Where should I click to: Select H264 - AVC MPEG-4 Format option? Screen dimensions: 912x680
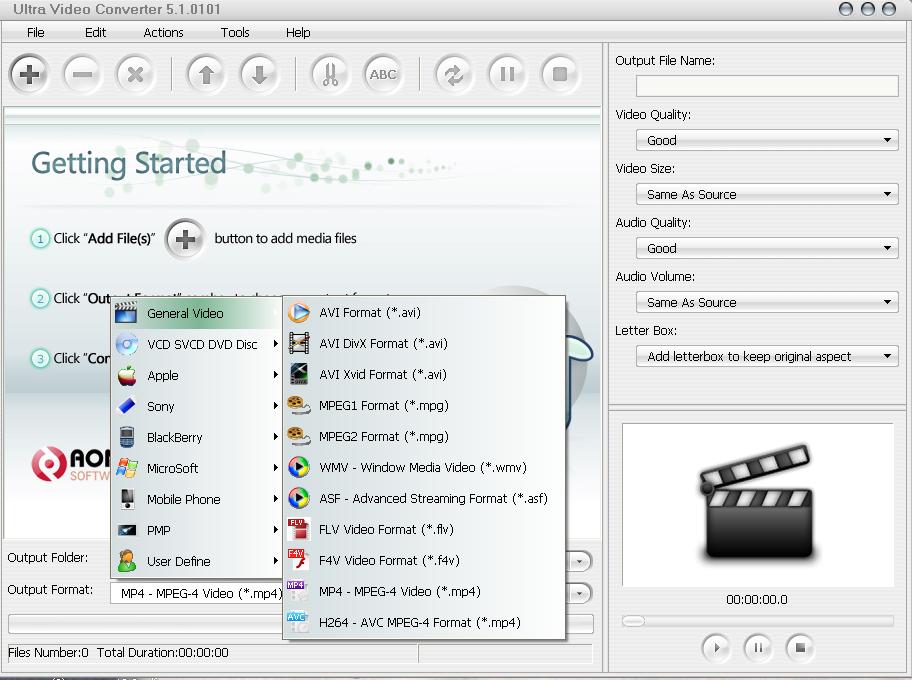coord(424,622)
